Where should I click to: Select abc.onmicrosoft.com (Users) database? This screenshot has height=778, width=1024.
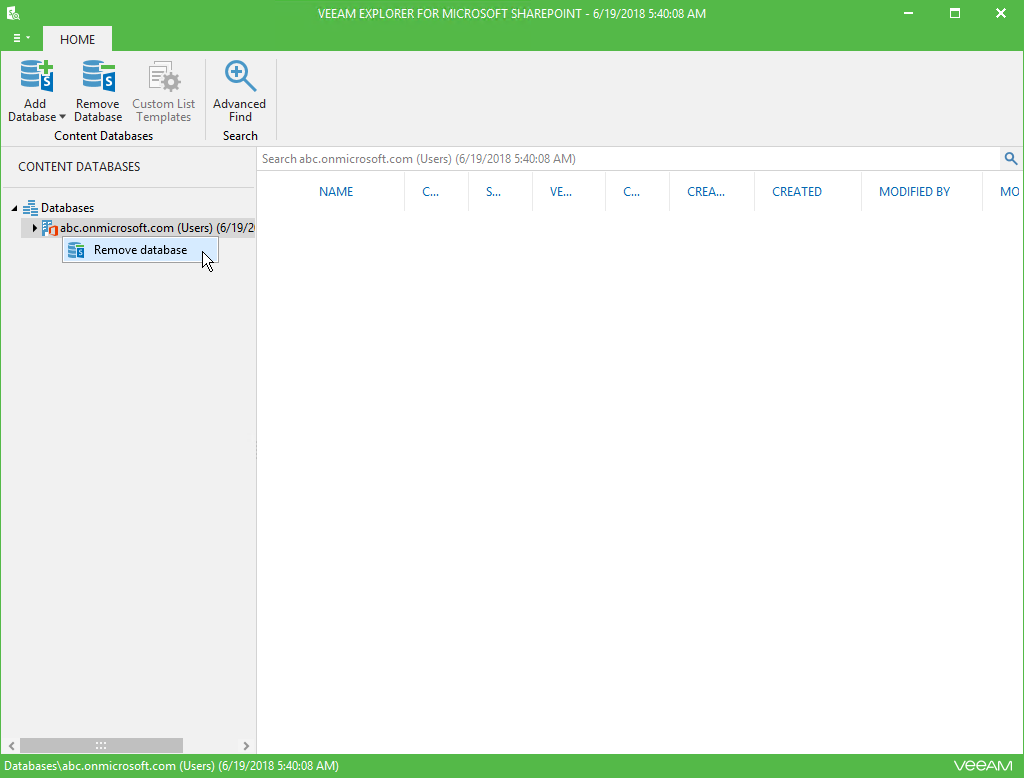157,228
